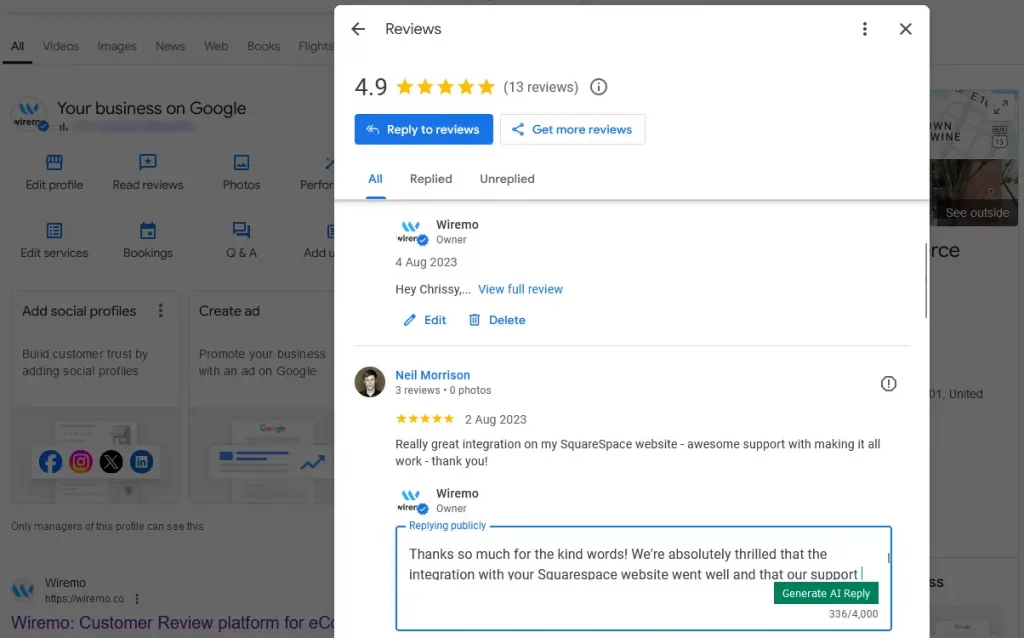Click the Wiremo business logo by Your business on Google
Viewport: 1024px width, 638px height.
point(29,114)
